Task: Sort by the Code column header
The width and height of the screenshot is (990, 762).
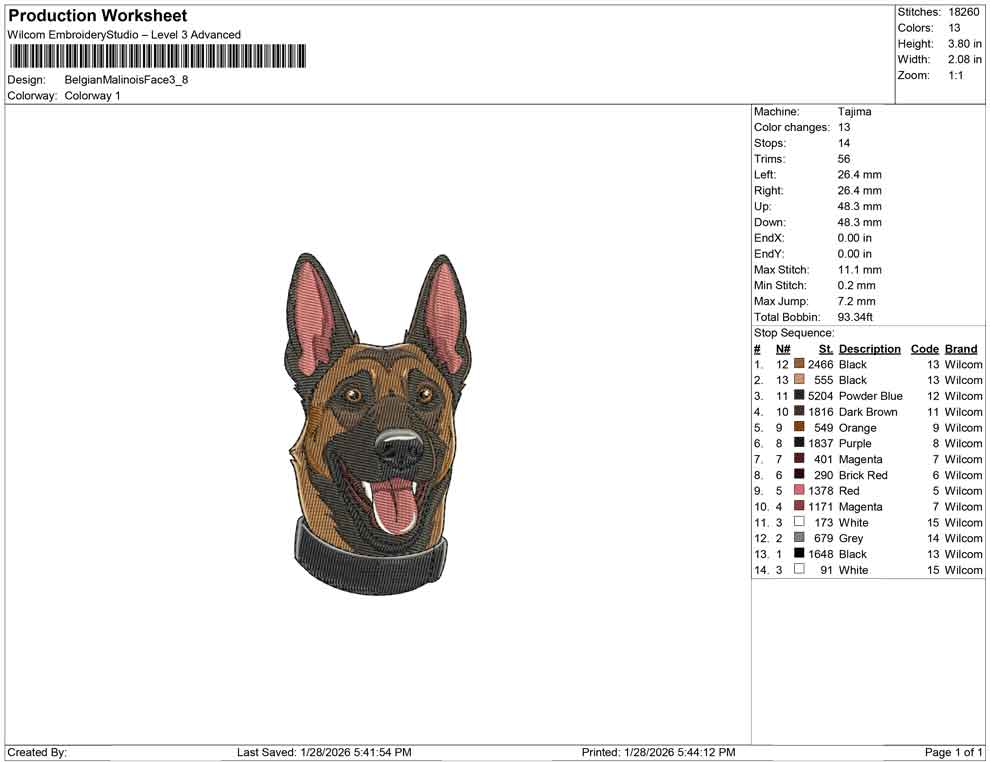Action: click(x=924, y=348)
